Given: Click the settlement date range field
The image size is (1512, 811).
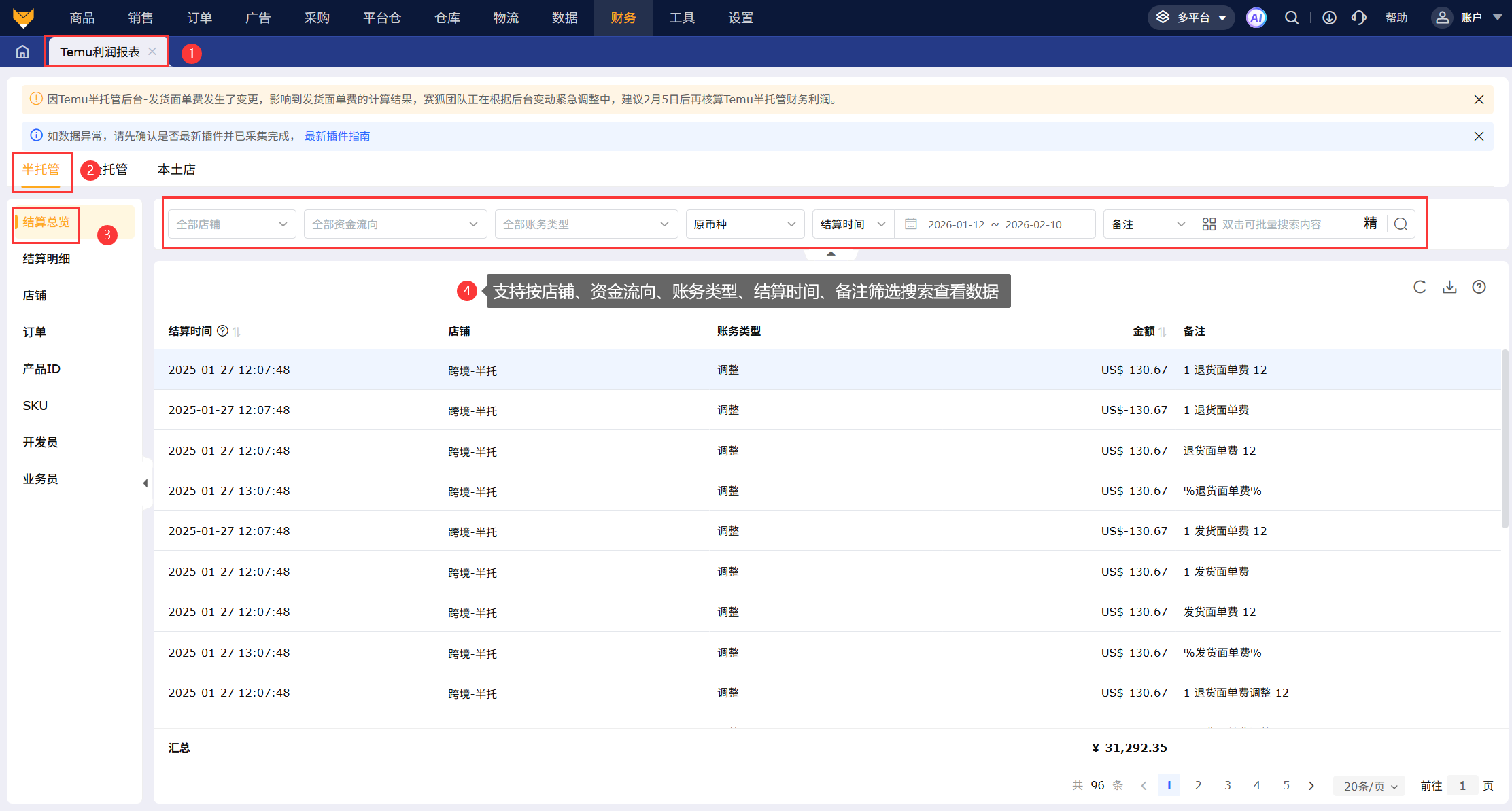Looking at the screenshot, I should click(x=994, y=224).
